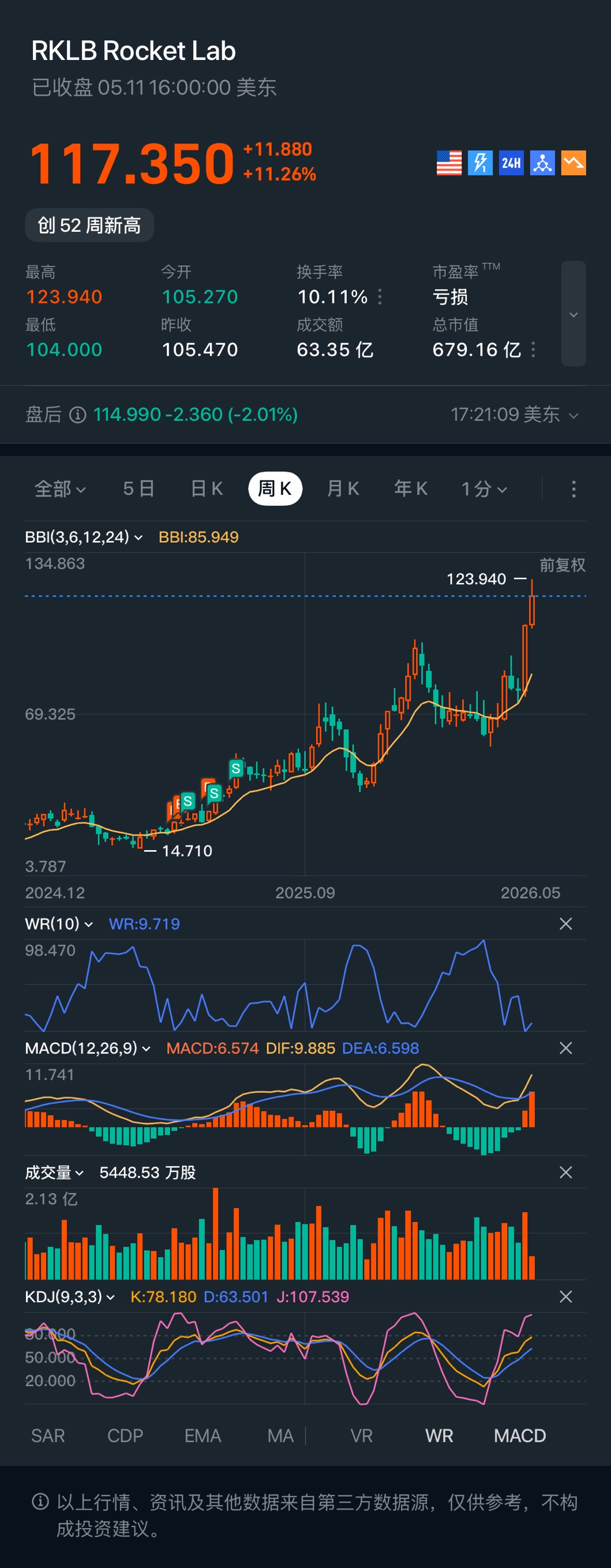Tap the after-hours price 114.990
The height and width of the screenshot is (1568, 611).
coord(127,415)
